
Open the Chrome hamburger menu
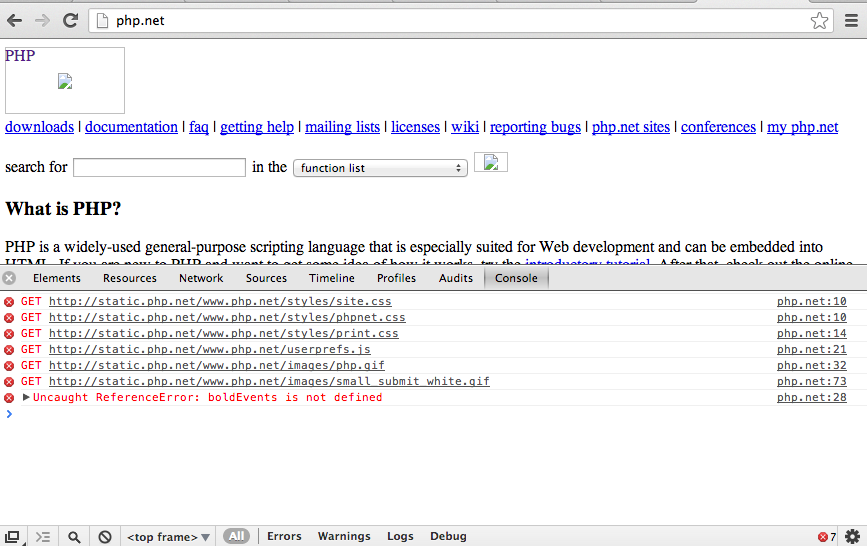(852, 21)
